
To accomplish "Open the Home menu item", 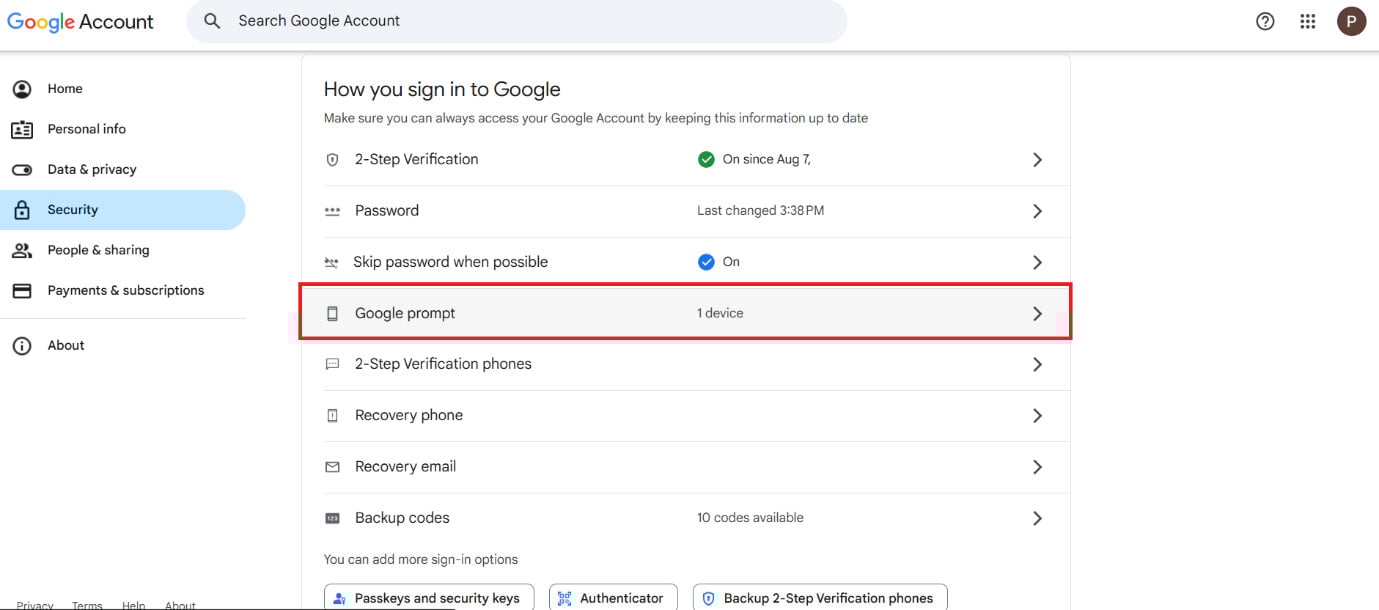I will (x=122, y=89).
